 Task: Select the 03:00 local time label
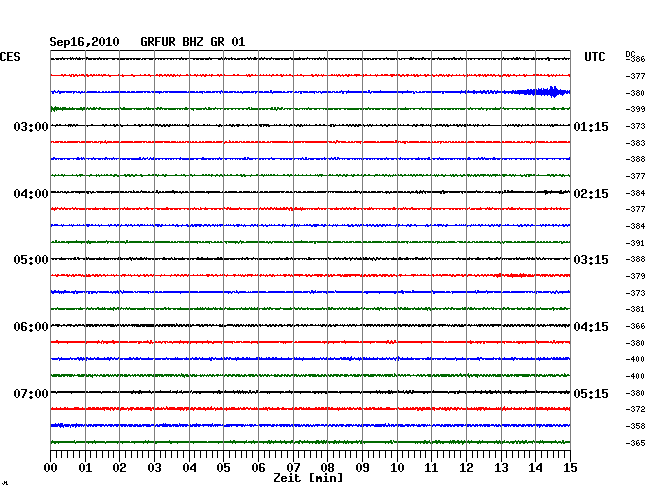pos(31,126)
